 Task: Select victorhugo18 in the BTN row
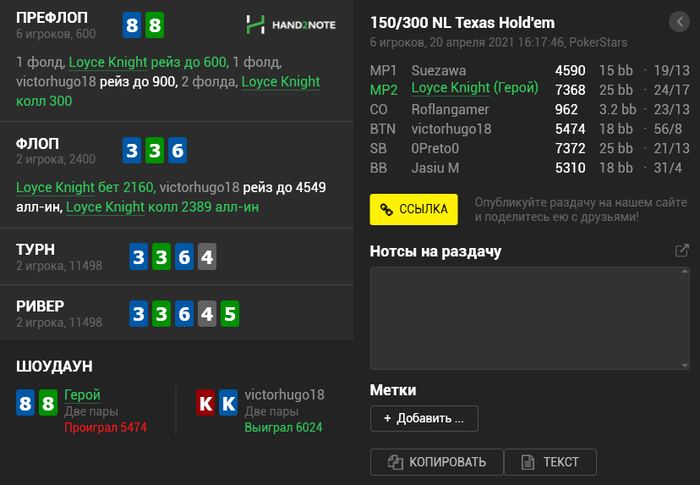(451, 129)
